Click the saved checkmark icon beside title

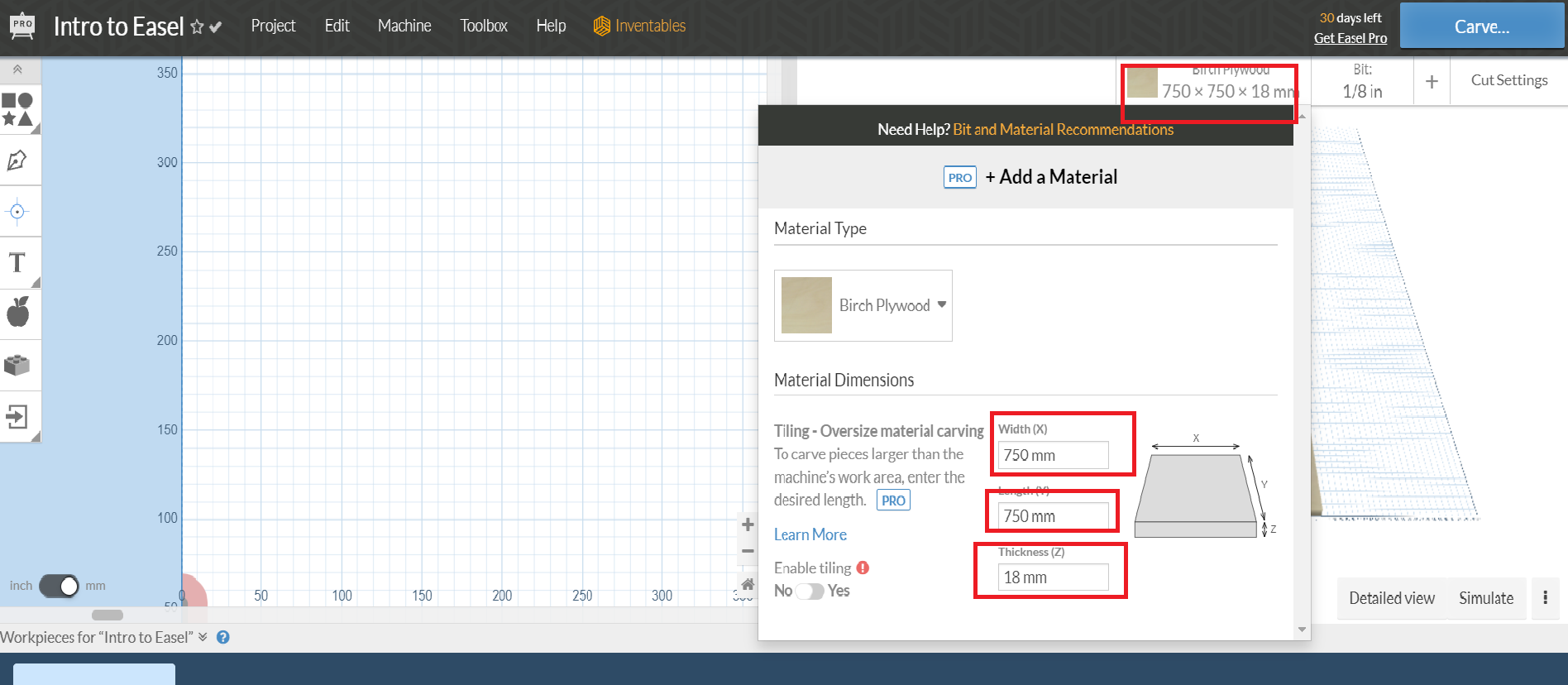pos(216,27)
